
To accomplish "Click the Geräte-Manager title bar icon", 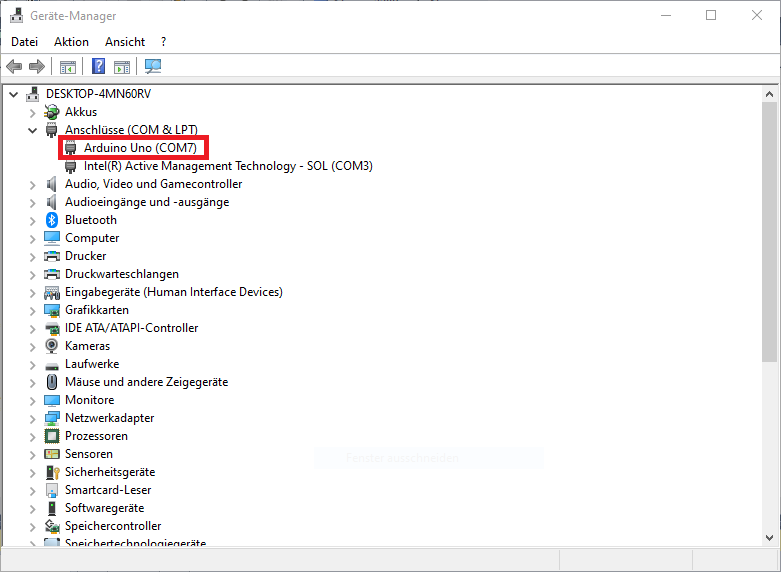I will 16,15.
